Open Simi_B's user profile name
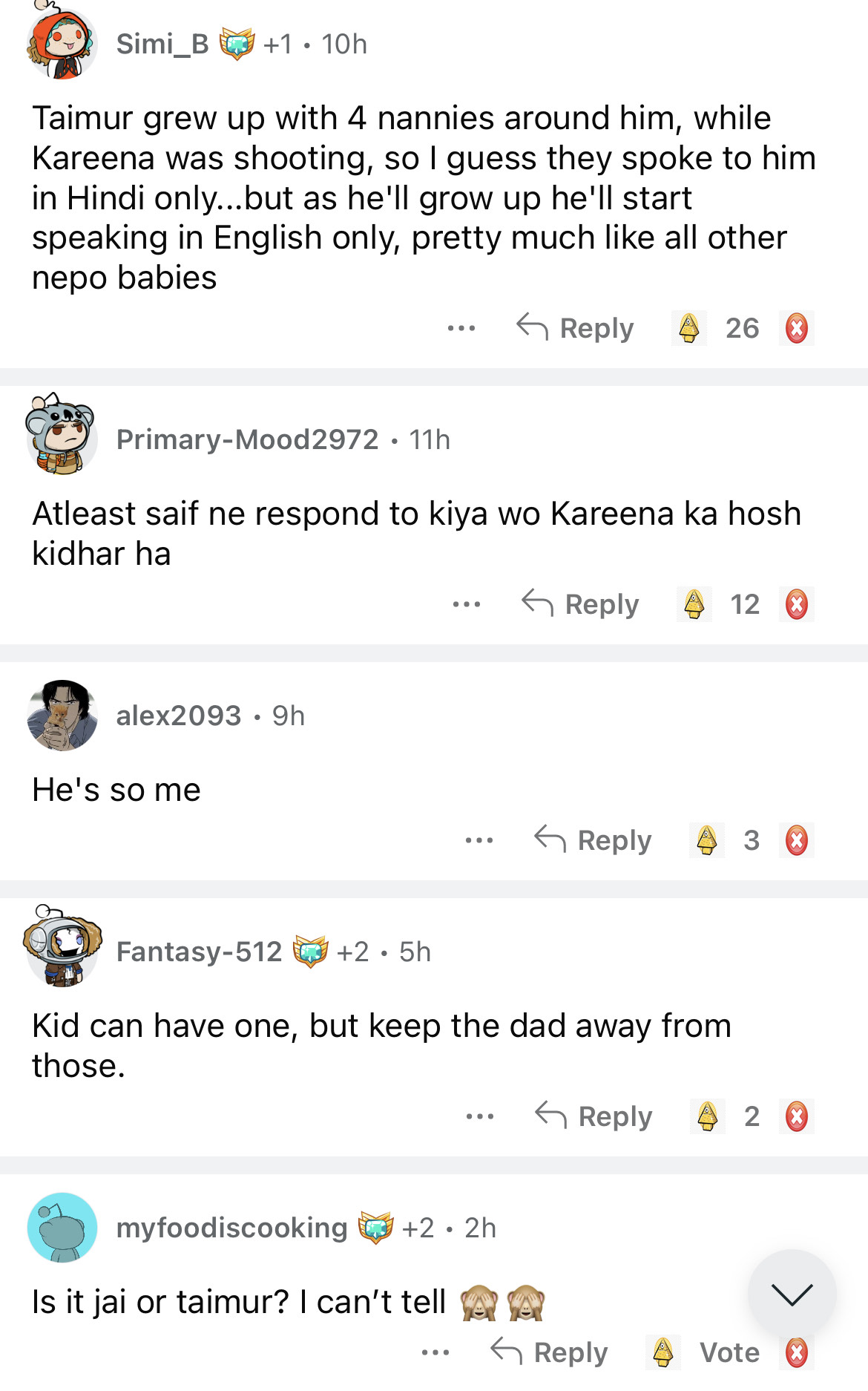Screen dimensions: 868x1391 162,45
